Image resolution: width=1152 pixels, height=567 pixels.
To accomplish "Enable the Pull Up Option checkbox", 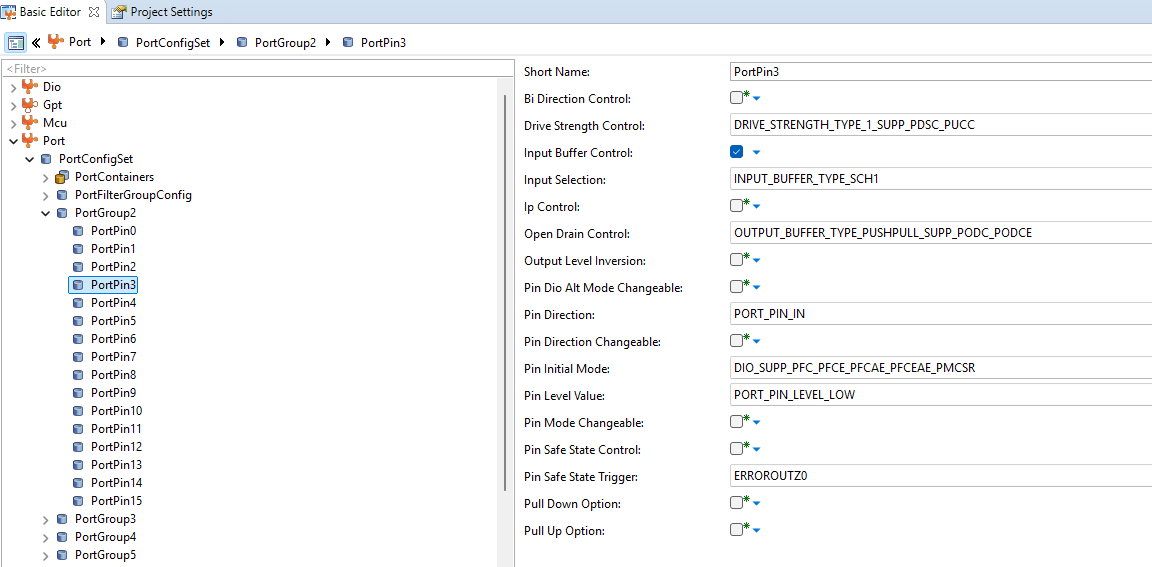I will pyautogui.click(x=736, y=530).
